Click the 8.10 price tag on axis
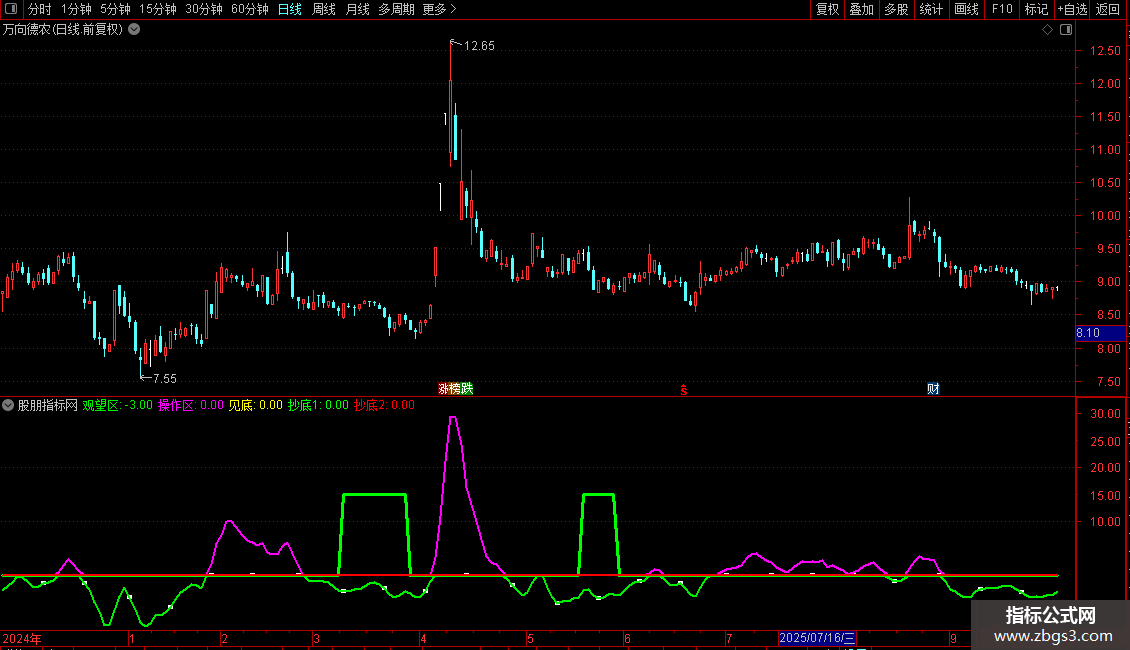 1100,333
